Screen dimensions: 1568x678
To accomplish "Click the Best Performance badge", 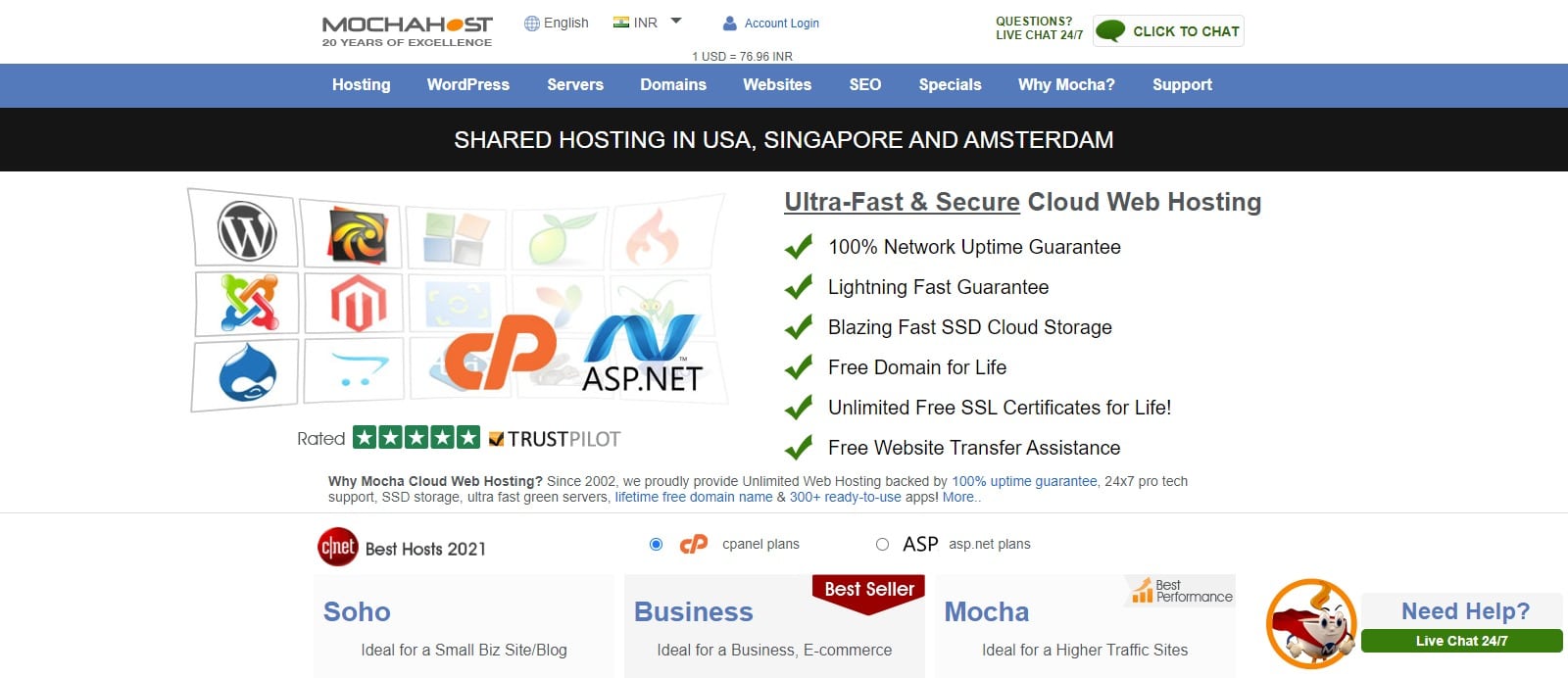I will coord(1182,591).
